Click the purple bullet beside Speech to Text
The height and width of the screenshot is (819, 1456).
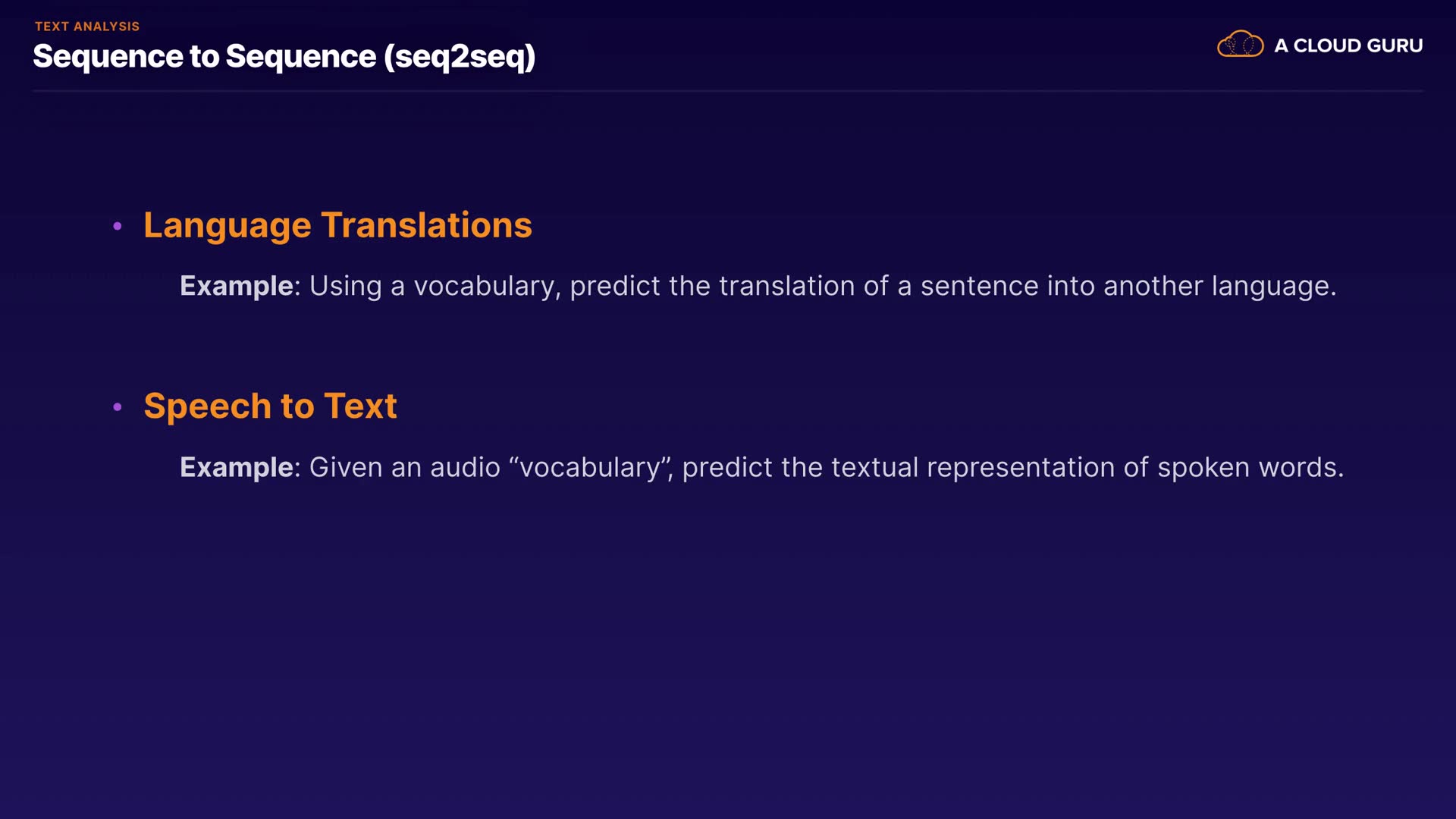pos(118,407)
